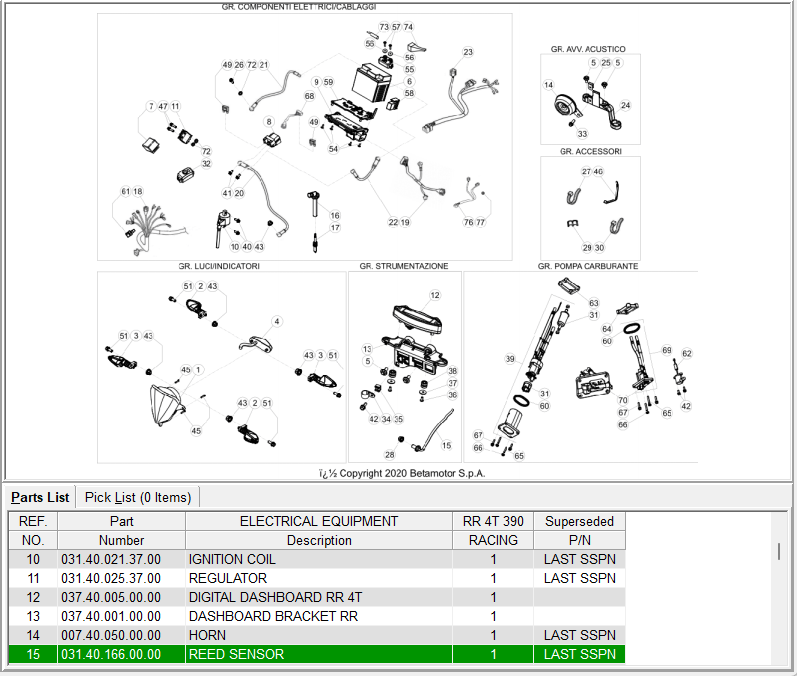Select callout 23 on the wiring harness

click(468, 52)
